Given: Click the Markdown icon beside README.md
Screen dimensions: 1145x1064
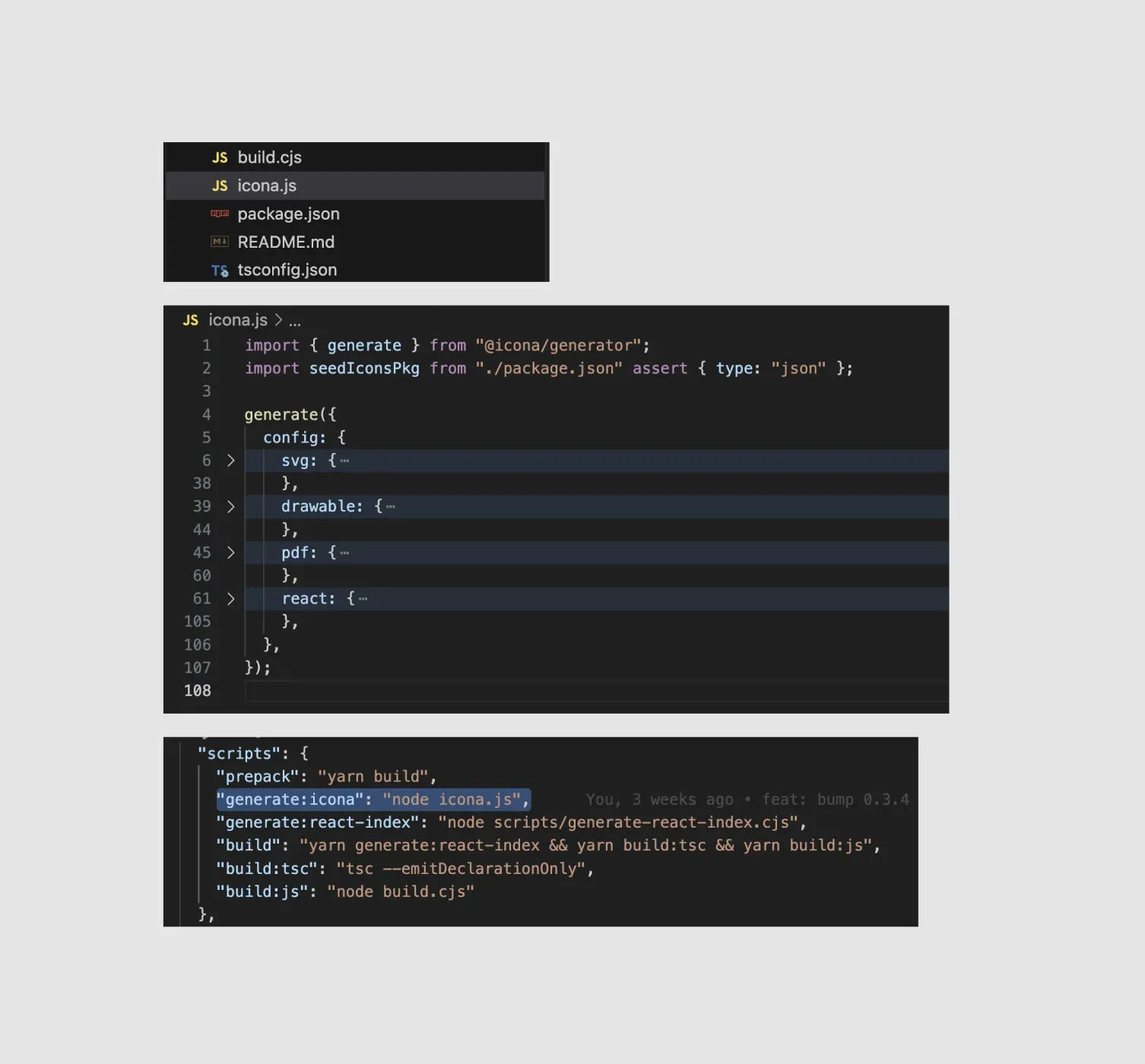Looking at the screenshot, I should (x=220, y=242).
